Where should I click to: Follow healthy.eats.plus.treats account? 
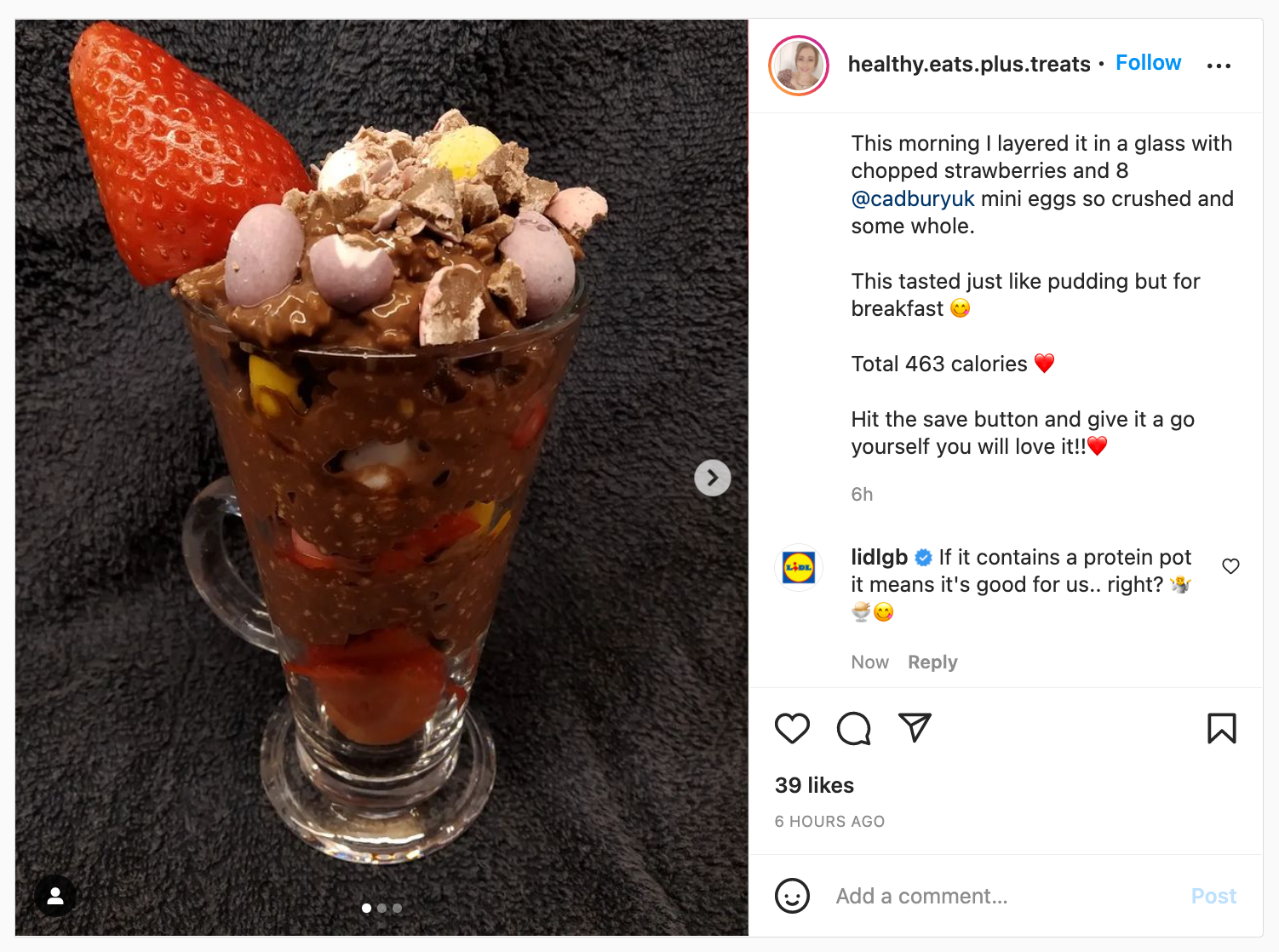1148,63
